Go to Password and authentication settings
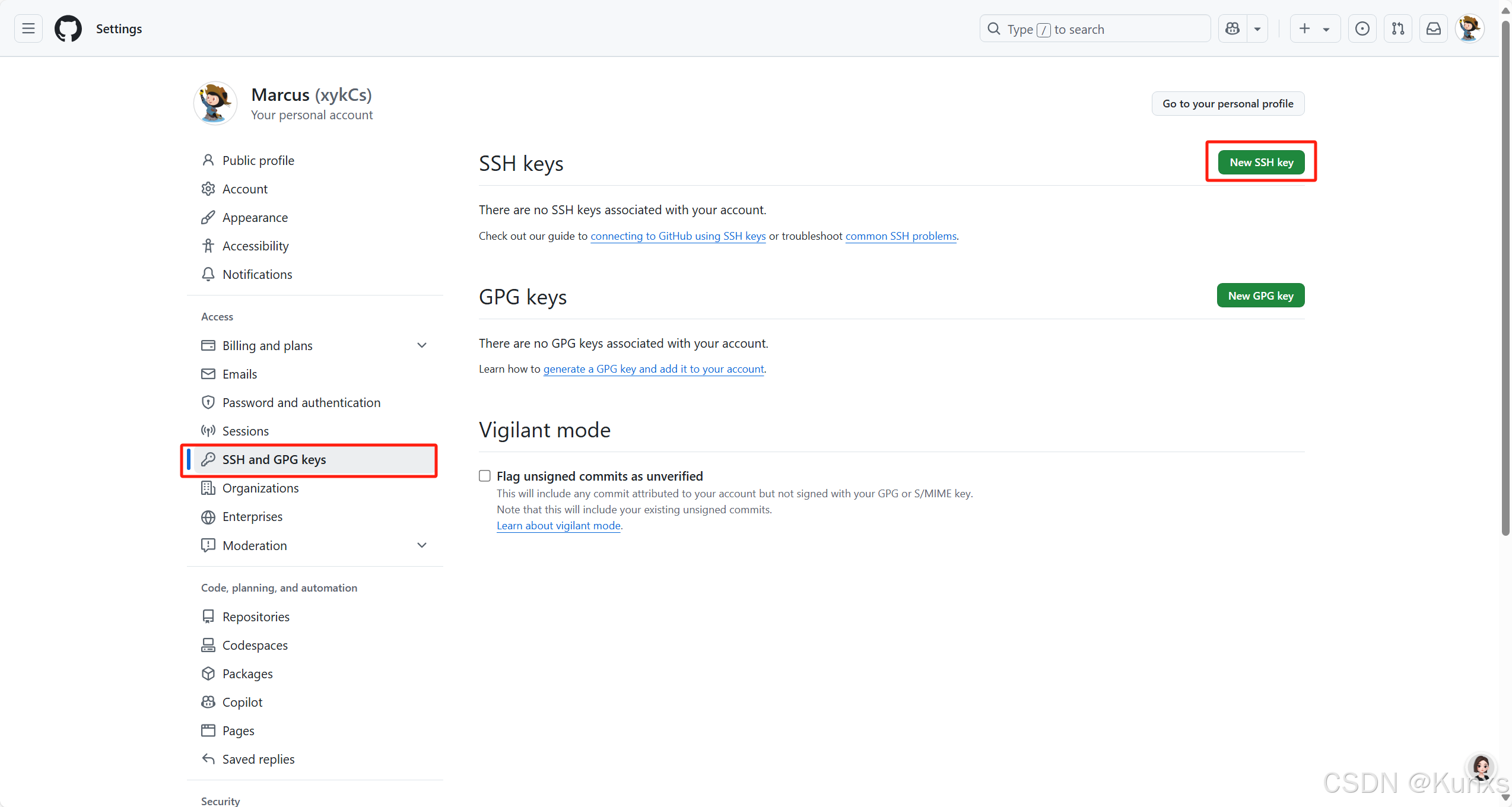The image size is (1512, 807). 301,402
